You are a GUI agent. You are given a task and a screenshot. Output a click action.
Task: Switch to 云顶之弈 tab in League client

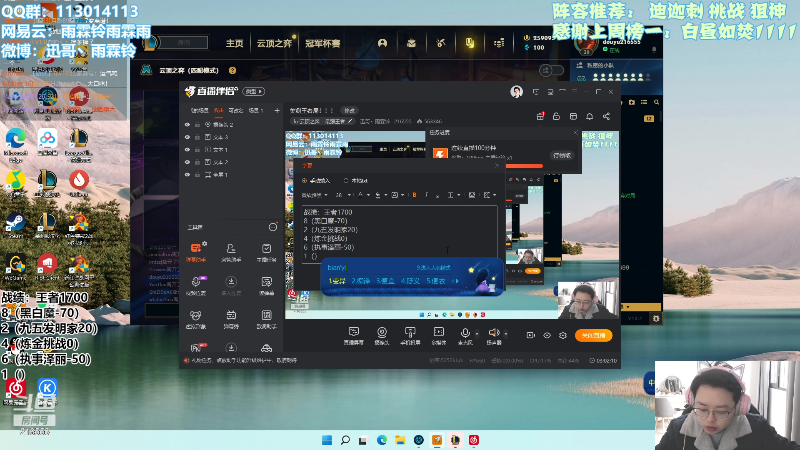[x=274, y=43]
